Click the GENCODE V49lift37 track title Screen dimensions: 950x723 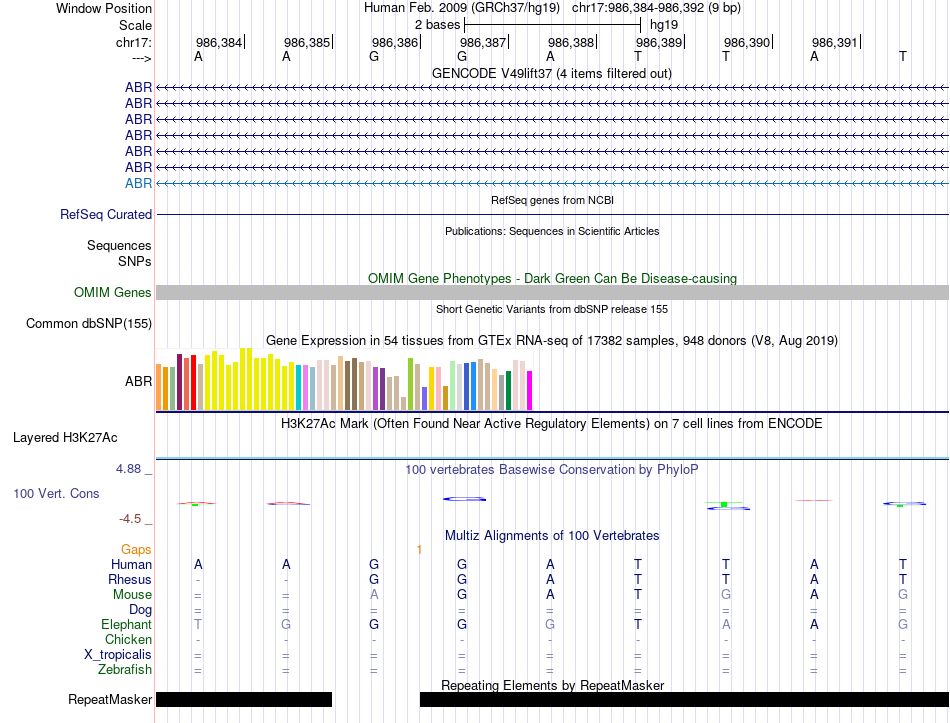(x=552, y=73)
